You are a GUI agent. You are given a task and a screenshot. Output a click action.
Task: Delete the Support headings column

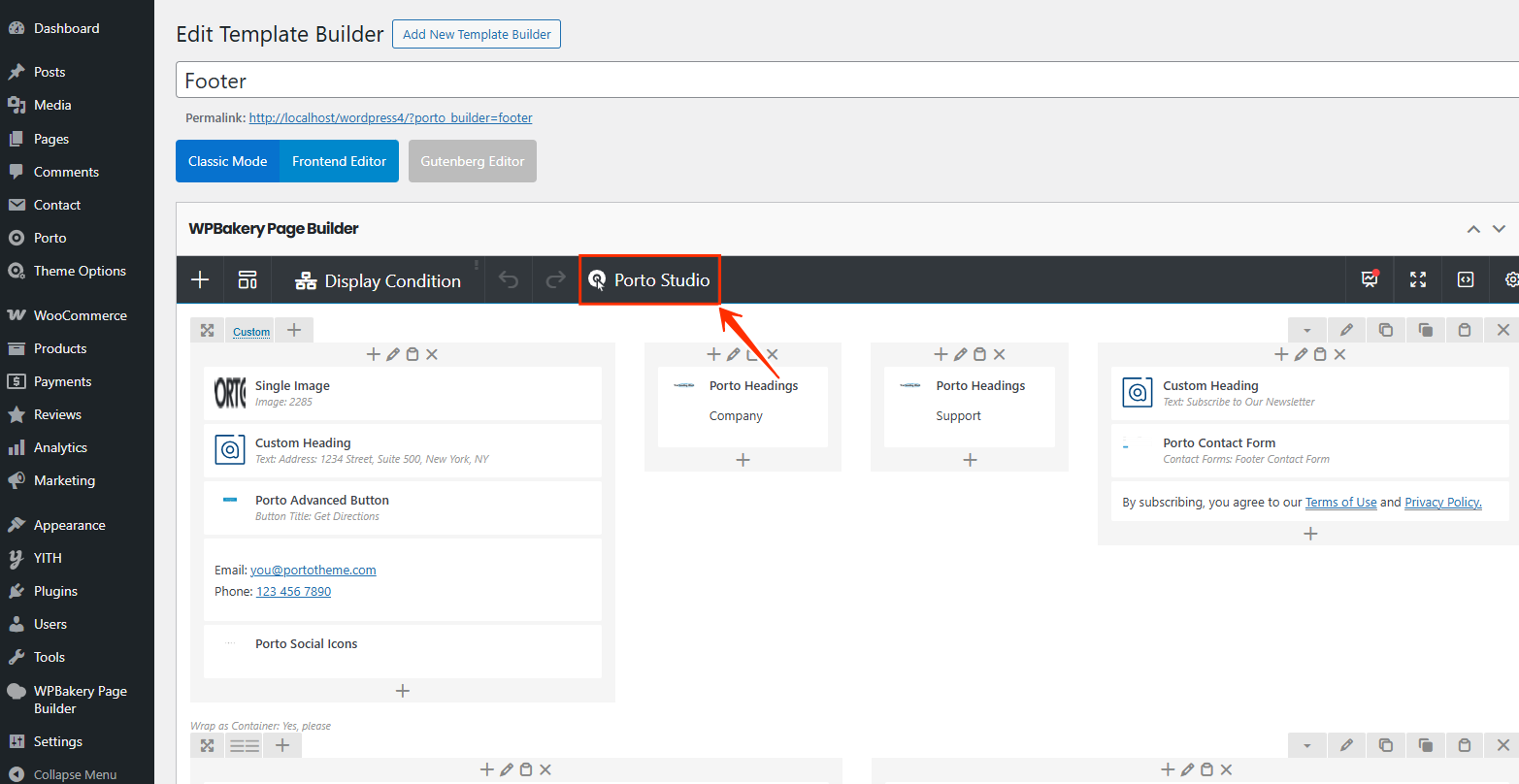point(1000,355)
